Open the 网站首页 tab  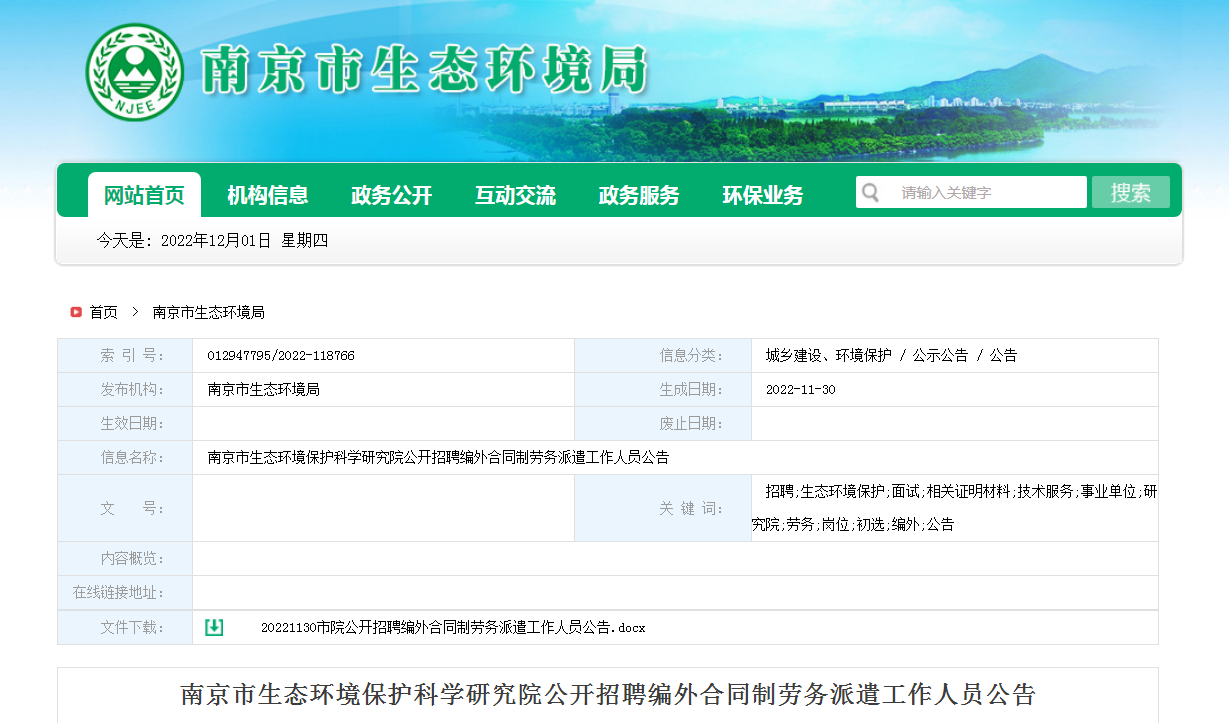144,195
